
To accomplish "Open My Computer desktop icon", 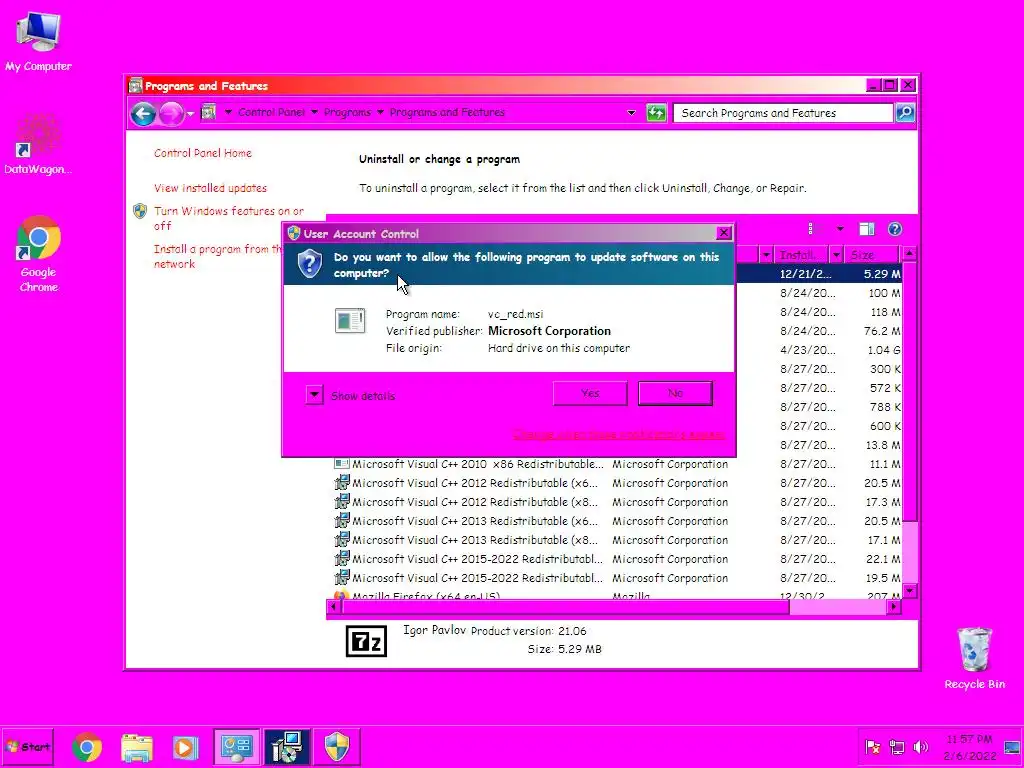I will [x=38, y=41].
